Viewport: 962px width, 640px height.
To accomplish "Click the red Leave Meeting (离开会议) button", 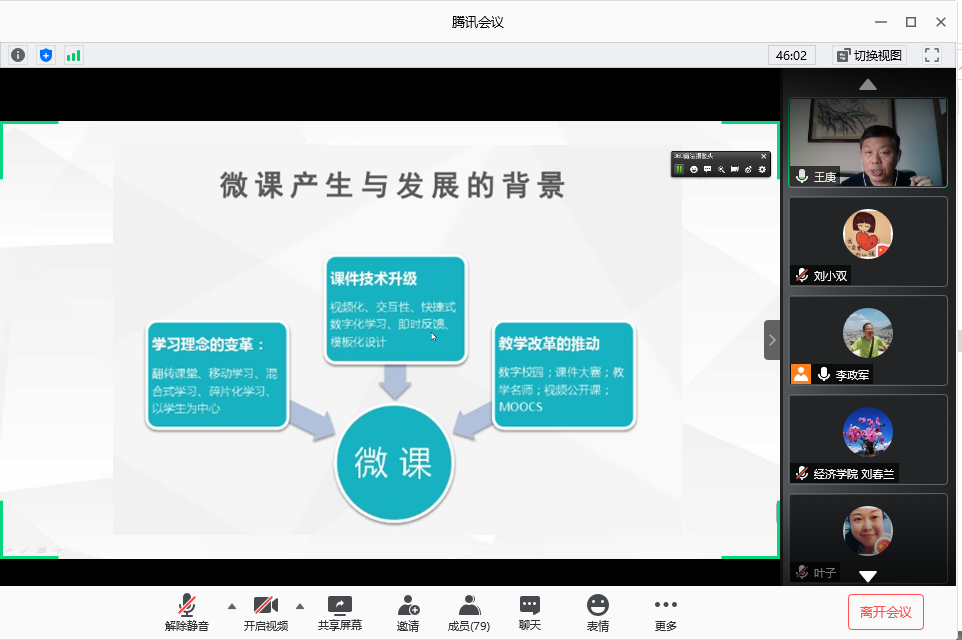I will click(x=885, y=612).
